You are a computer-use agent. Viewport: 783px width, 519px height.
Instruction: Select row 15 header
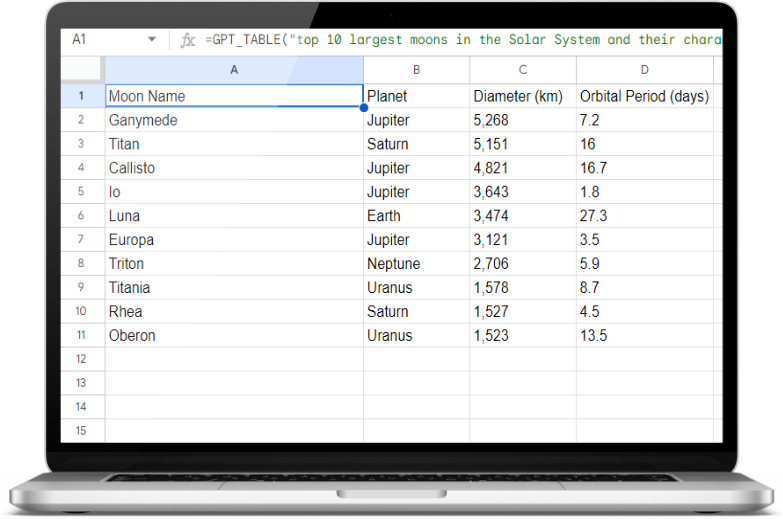(82, 431)
